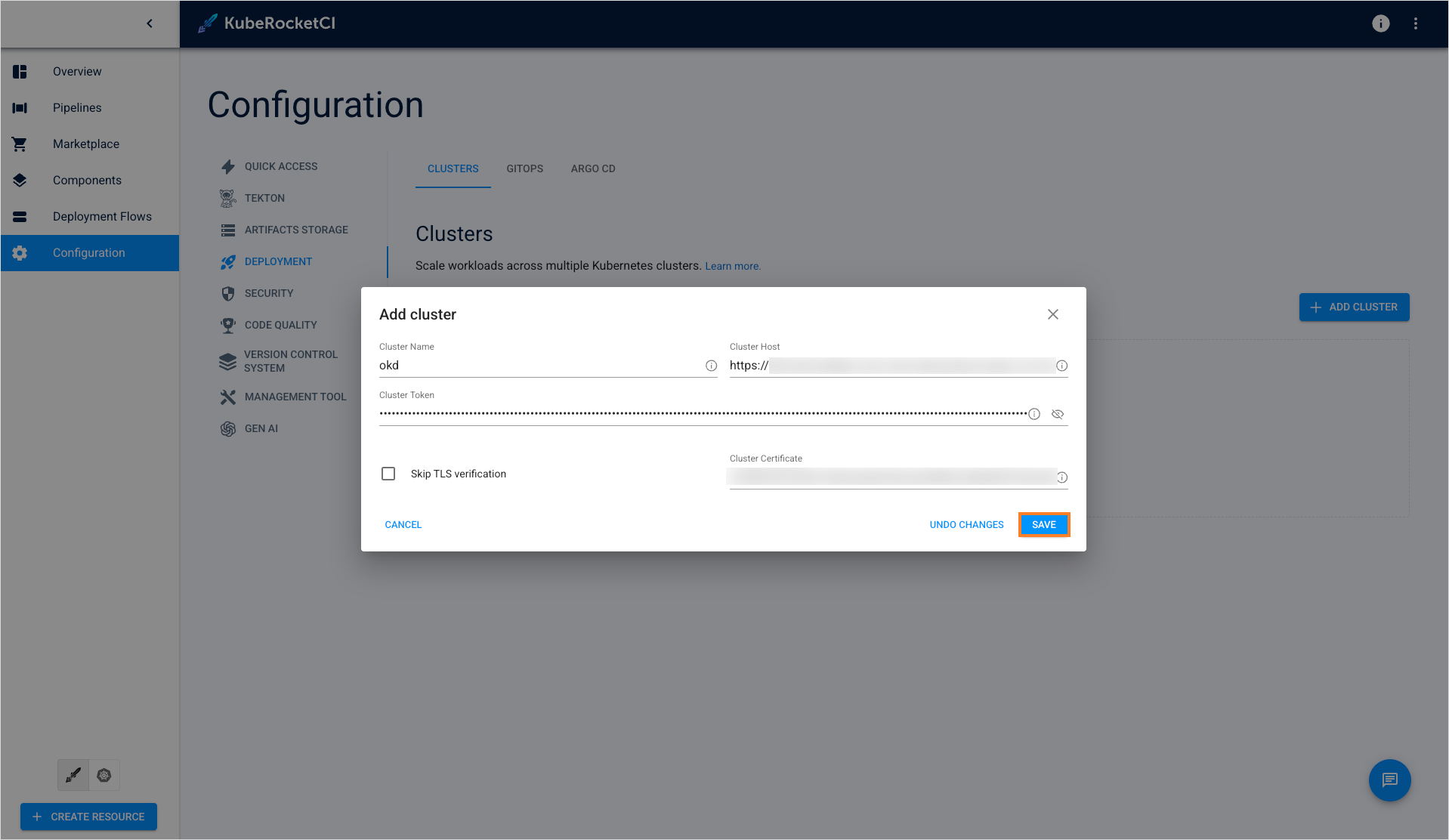
Task: Open the kebab menu in top bar
Action: pyautogui.click(x=1415, y=23)
